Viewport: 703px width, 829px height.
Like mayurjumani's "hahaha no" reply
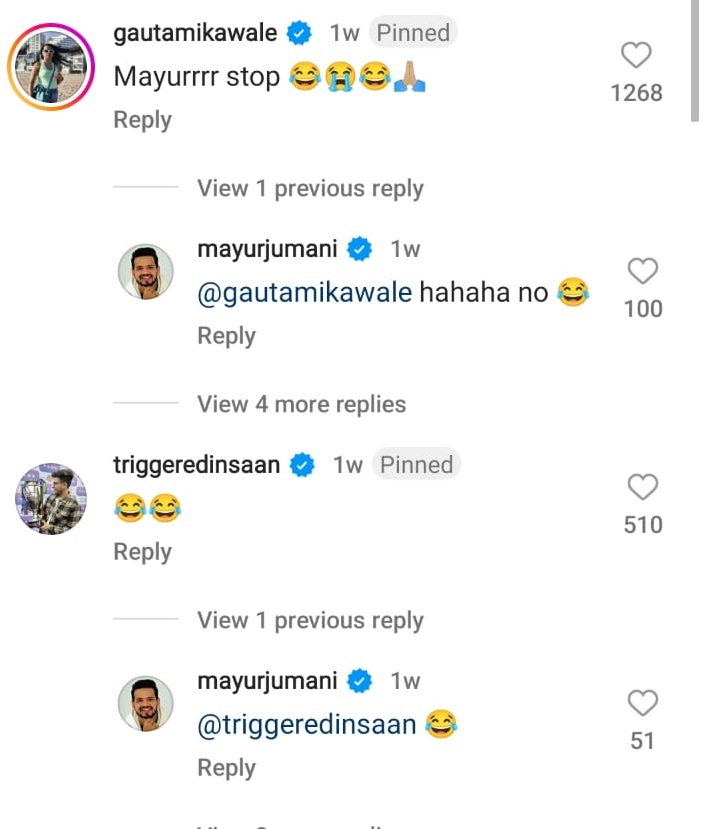642,271
